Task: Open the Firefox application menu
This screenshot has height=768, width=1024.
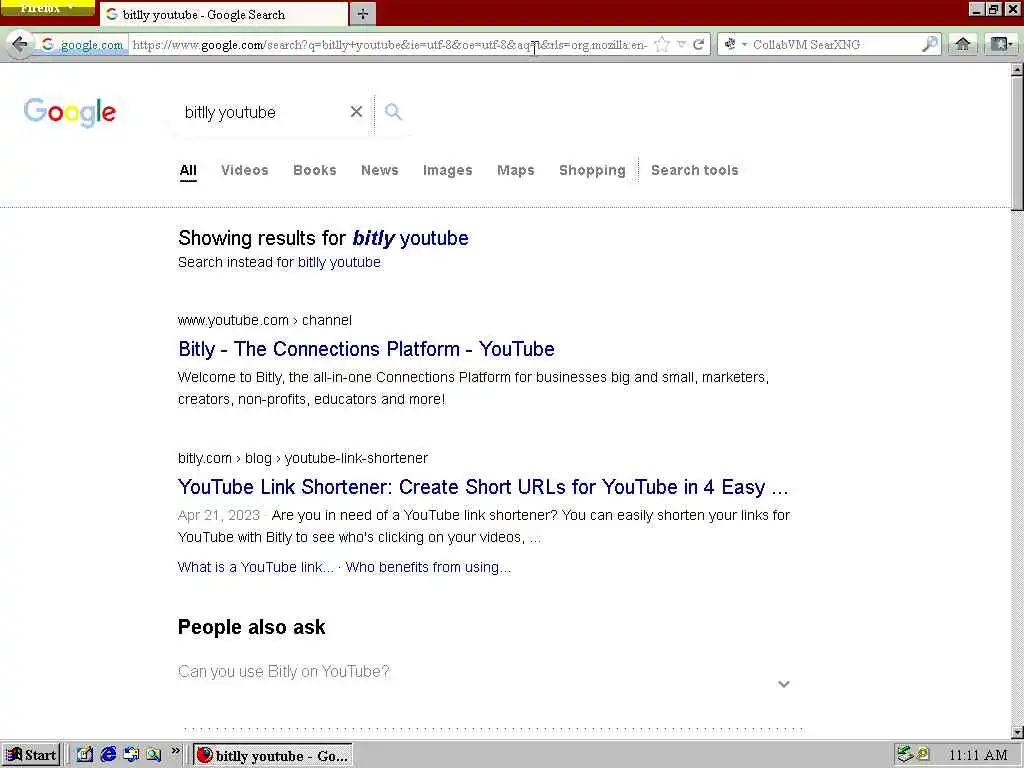Action: coord(47,8)
